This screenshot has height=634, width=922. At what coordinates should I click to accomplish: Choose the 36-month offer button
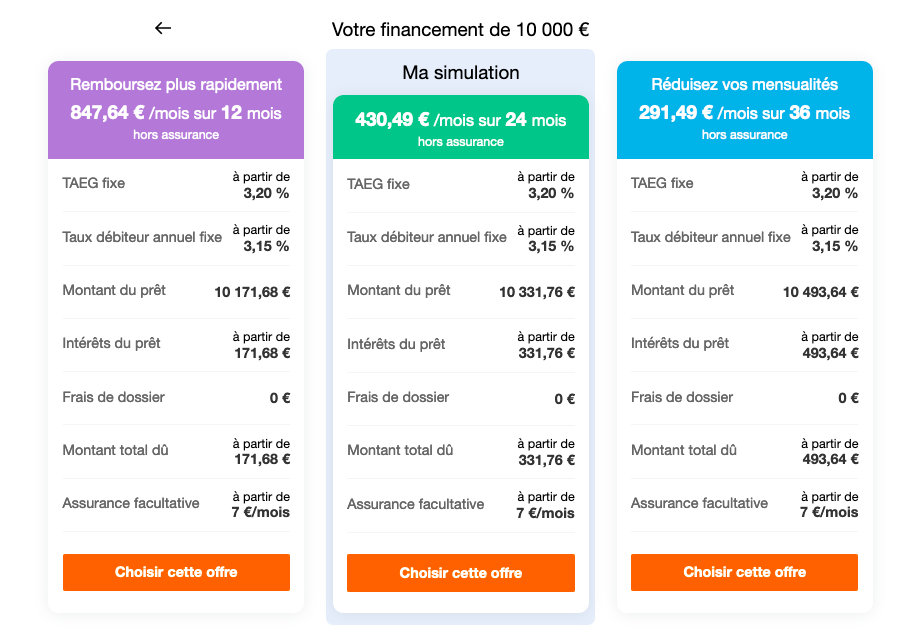click(x=744, y=572)
